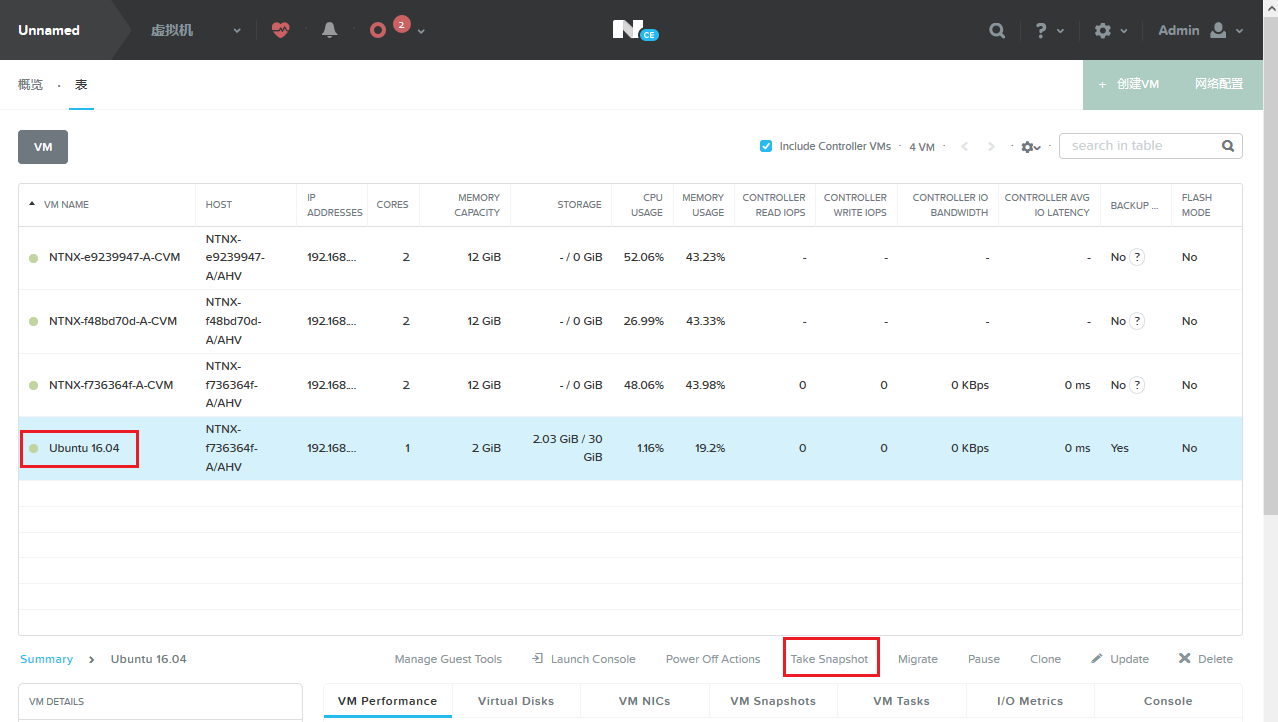The image size is (1278, 722).
Task: Click Manage Guest Tools
Action: click(448, 659)
